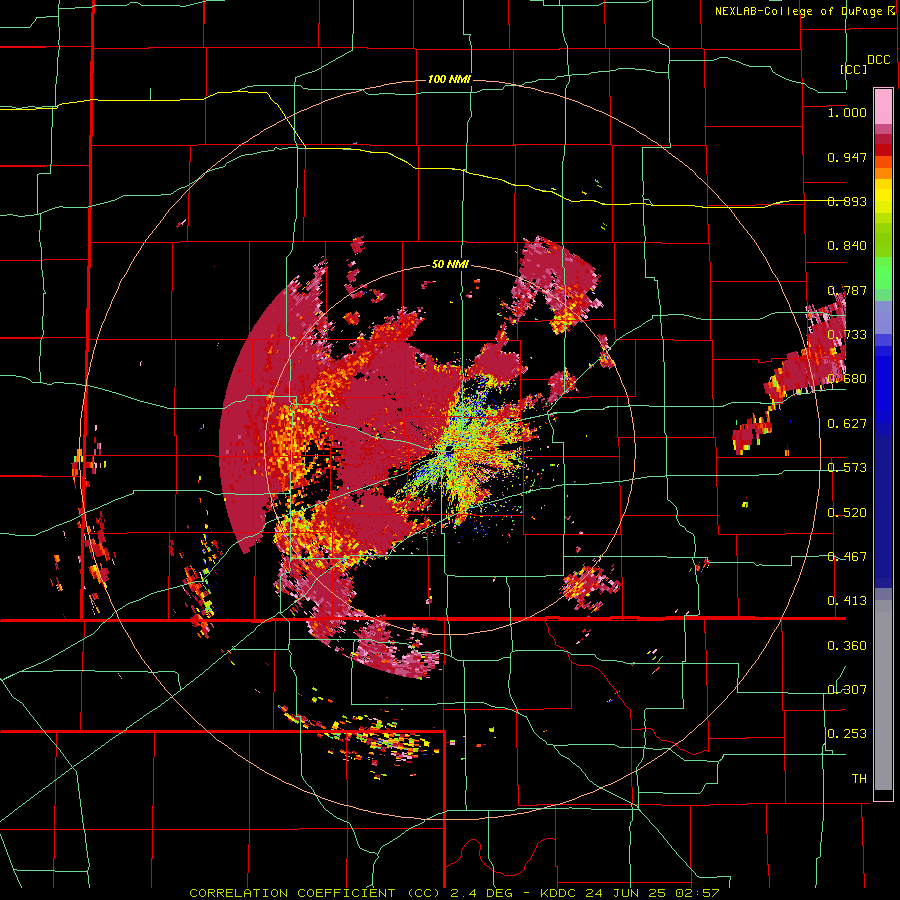Pick the gray bottom color bar segment
The image size is (900, 900).
tap(883, 695)
